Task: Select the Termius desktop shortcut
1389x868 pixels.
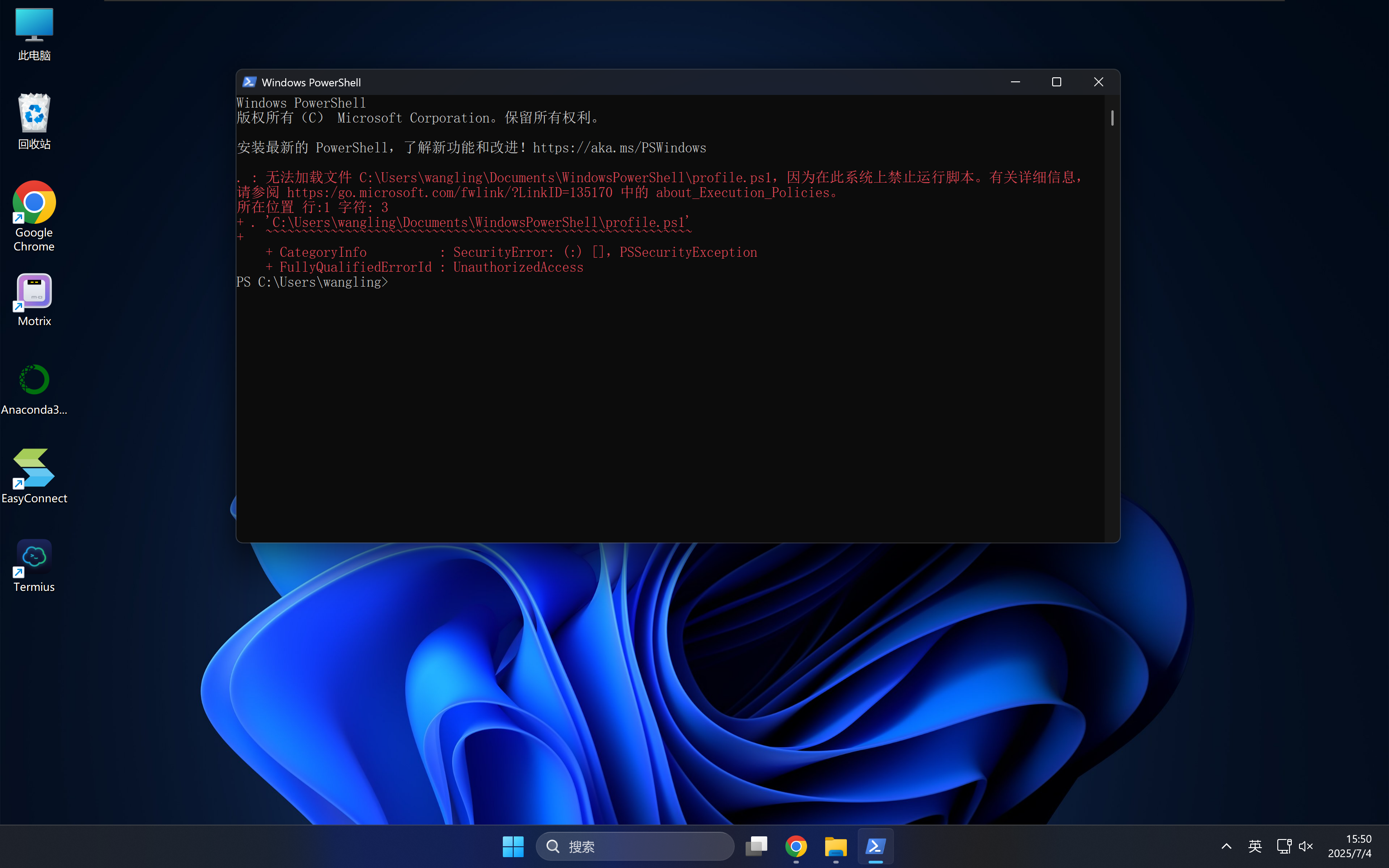Action: (34, 566)
